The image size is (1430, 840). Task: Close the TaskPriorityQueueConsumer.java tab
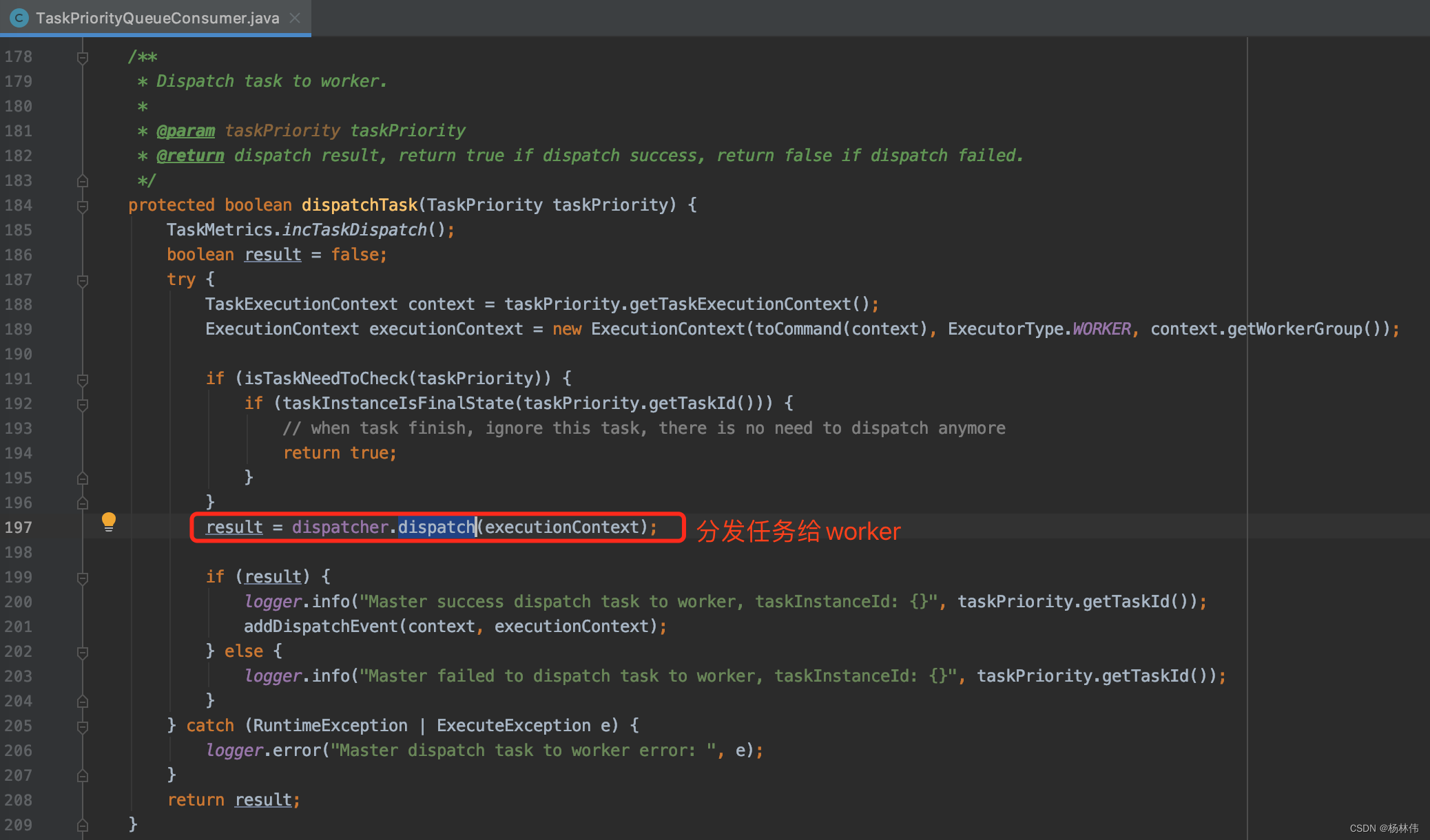[296, 18]
